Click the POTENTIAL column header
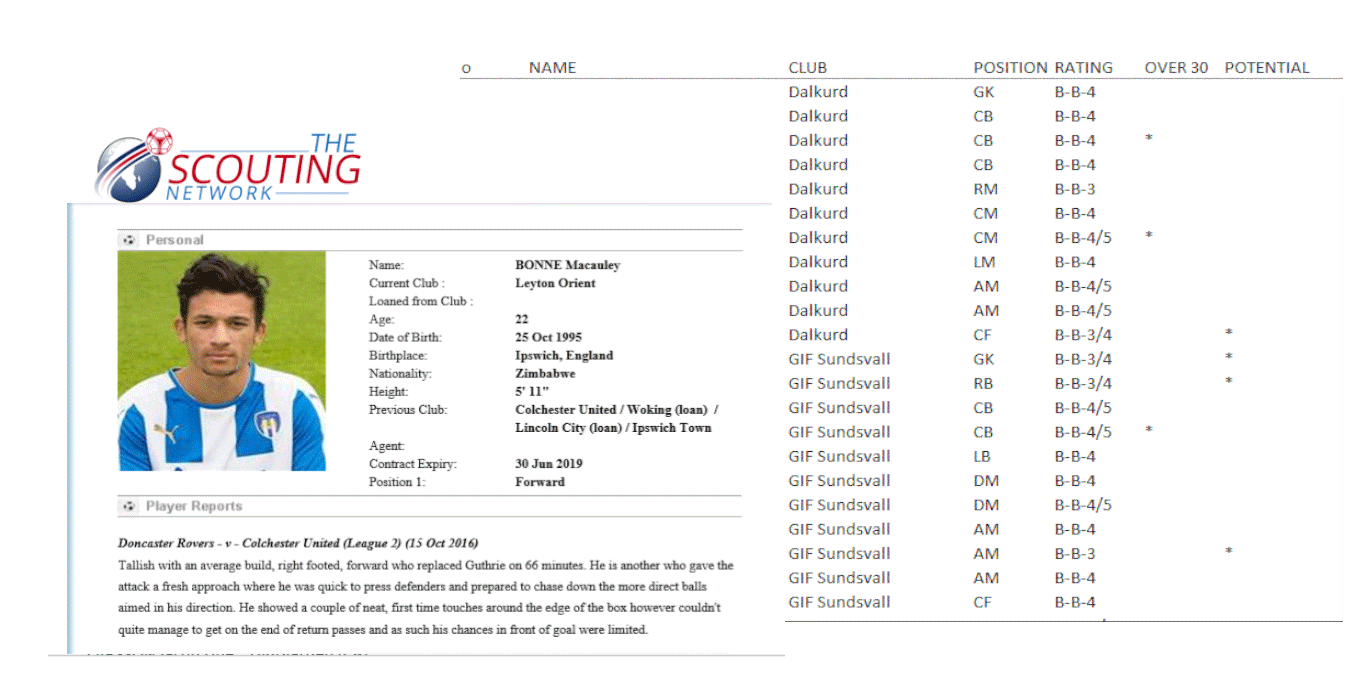Viewport: 1359px width, 700px height. [1267, 68]
